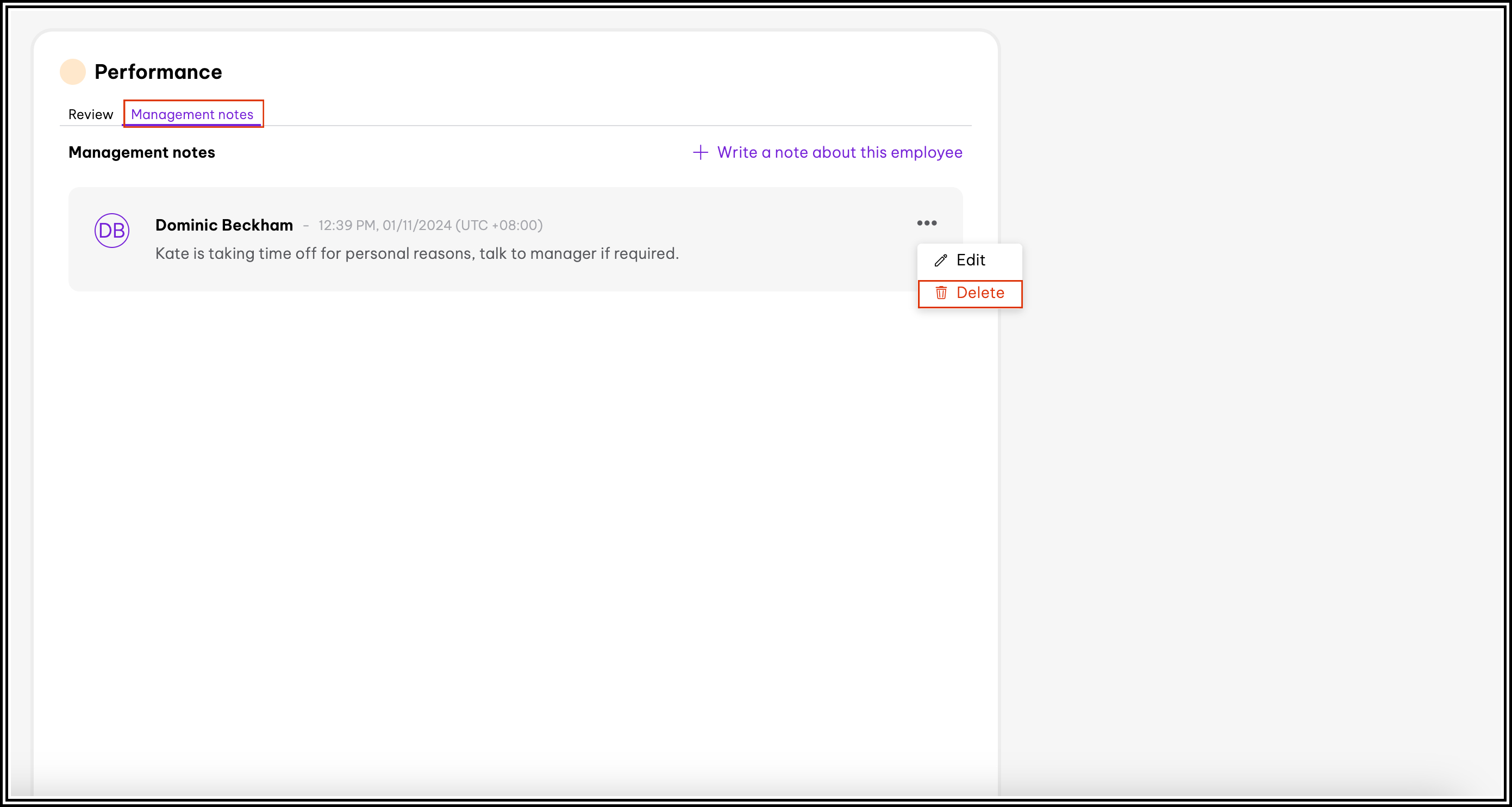This screenshot has height=807, width=1512.
Task: Select the Management notes tab
Action: tap(193, 114)
